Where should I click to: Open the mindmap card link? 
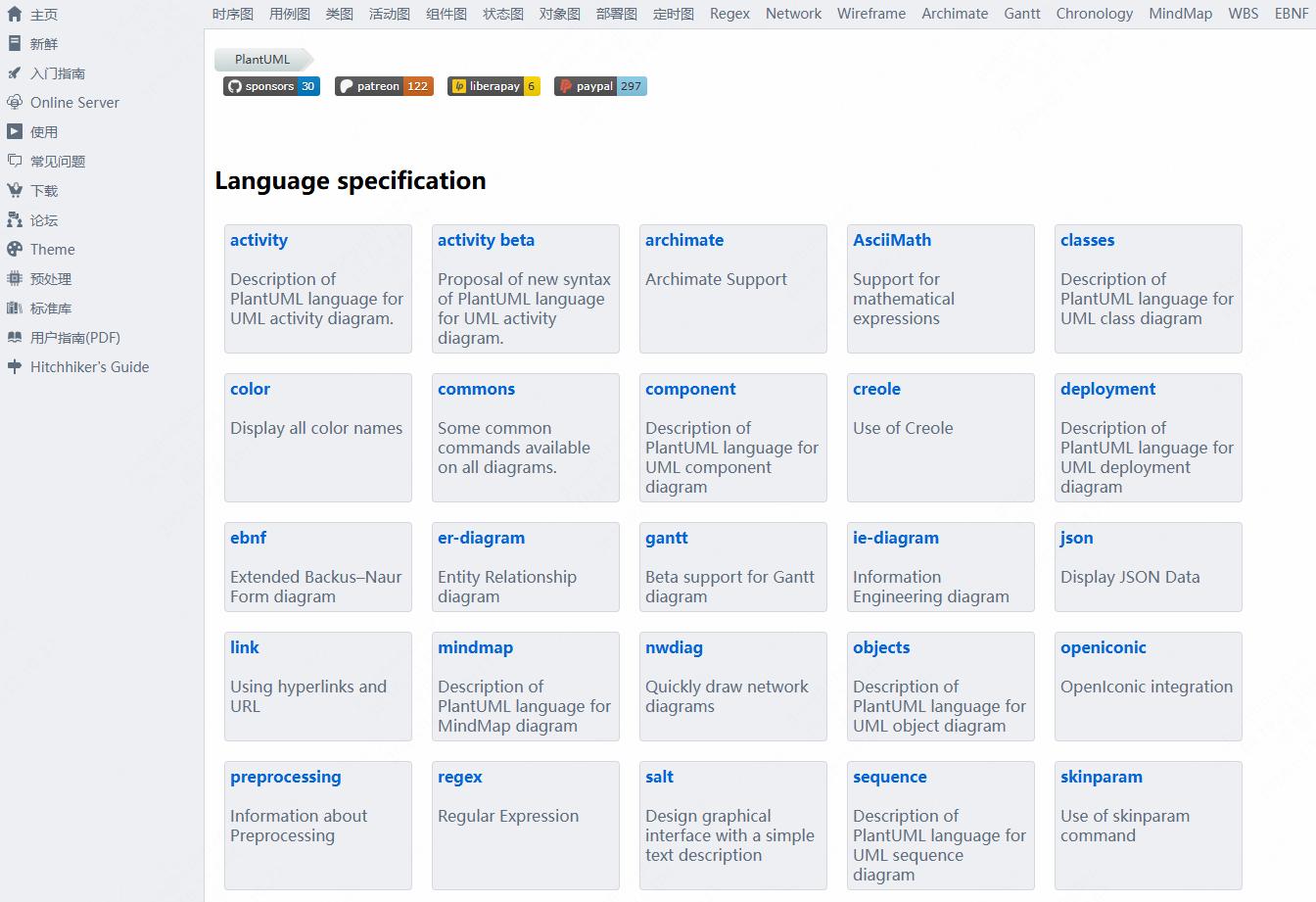pos(475,647)
